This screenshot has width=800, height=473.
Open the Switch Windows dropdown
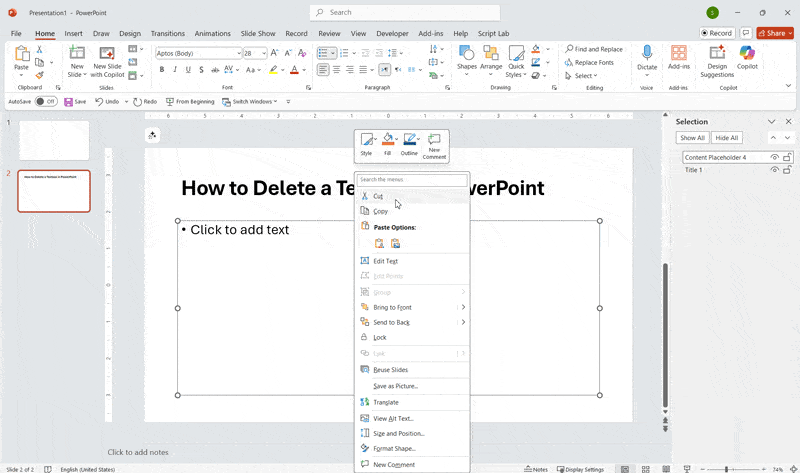pyautogui.click(x=254, y=101)
